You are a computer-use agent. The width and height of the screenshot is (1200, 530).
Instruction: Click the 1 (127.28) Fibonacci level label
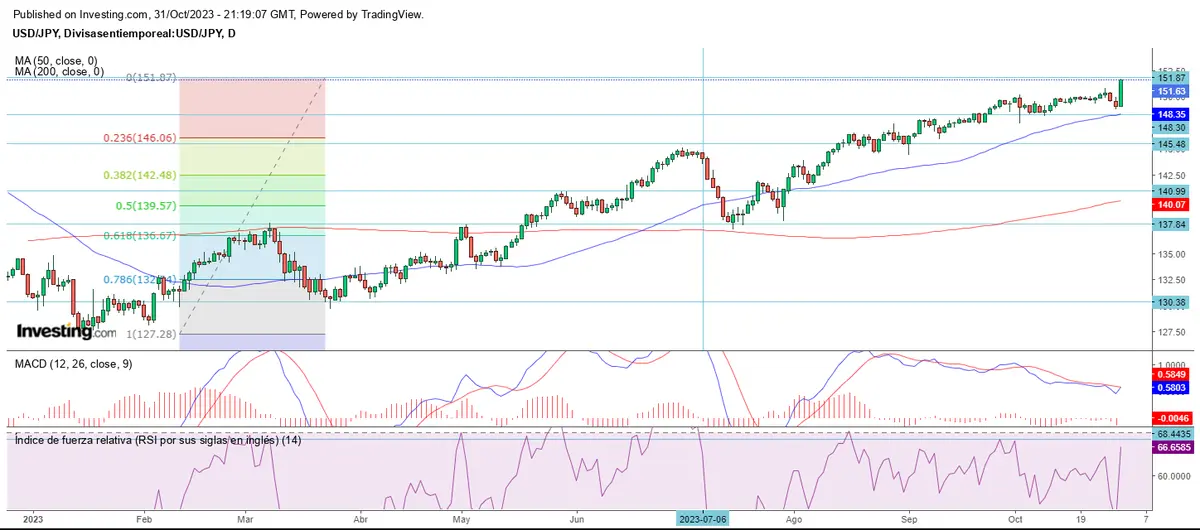(x=148, y=335)
